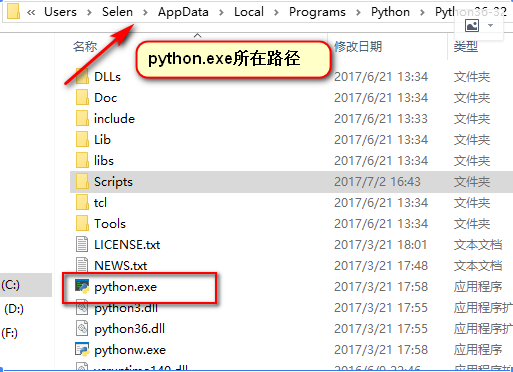
Task: Select the python.exe file name
Action: point(125,287)
